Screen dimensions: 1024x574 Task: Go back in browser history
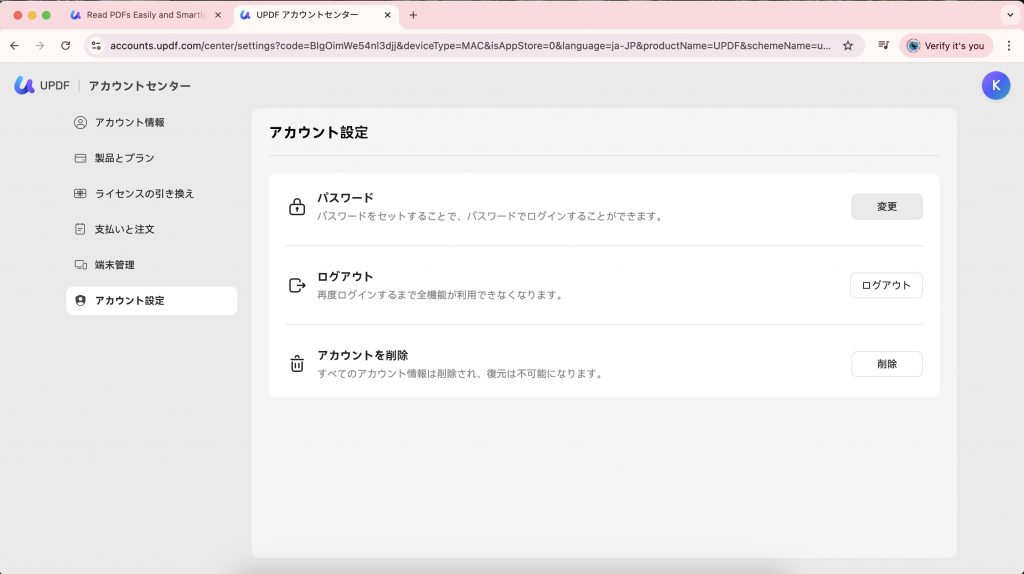14,46
